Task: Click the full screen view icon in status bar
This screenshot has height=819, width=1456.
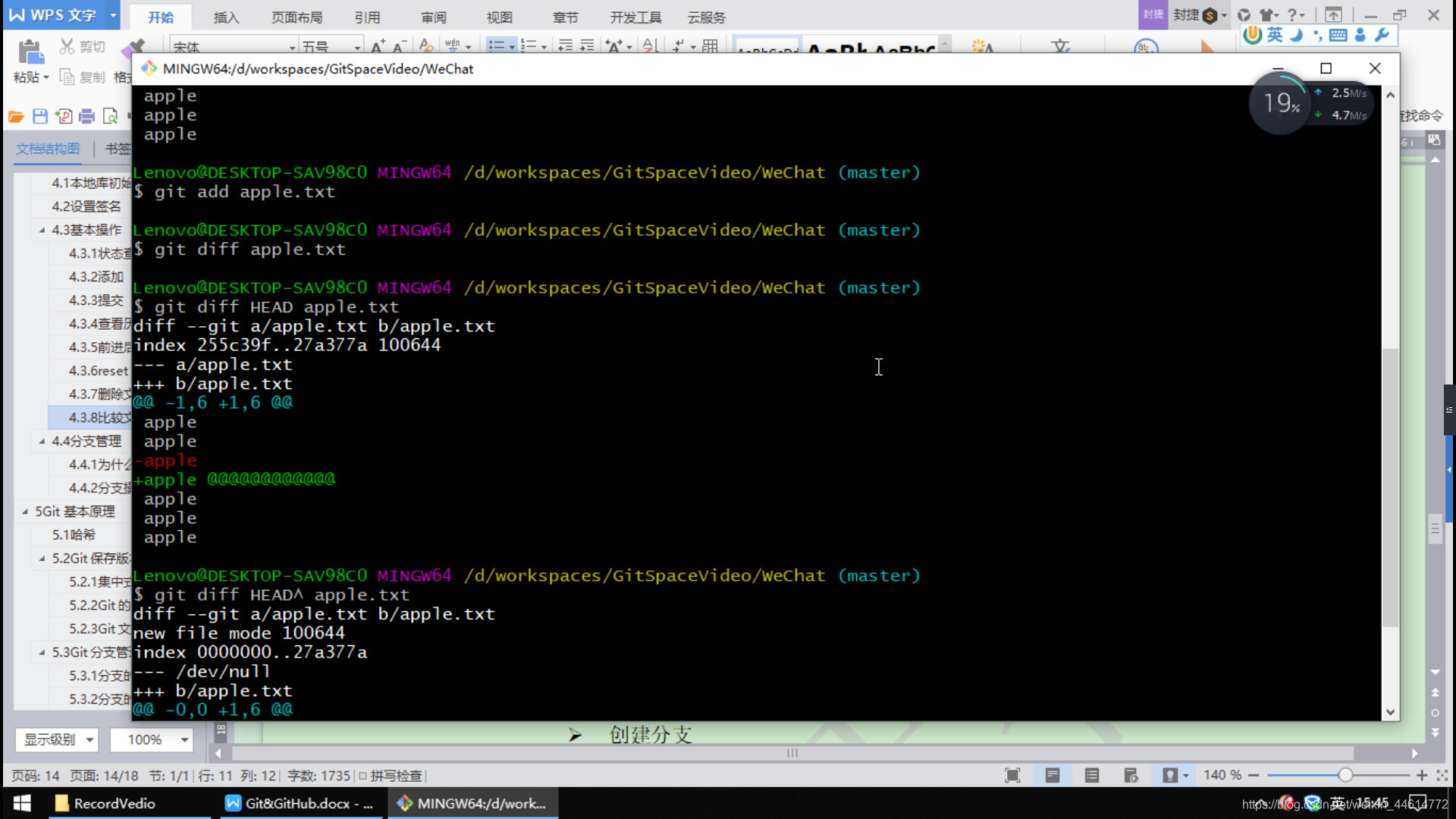Action: pyautogui.click(x=1012, y=775)
